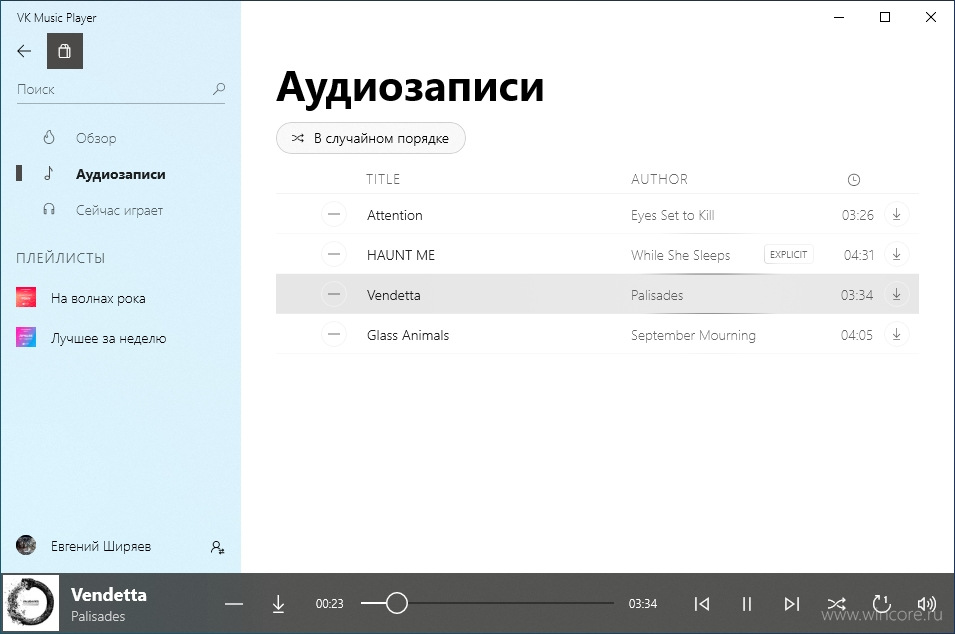Click the search magnifier icon
Image resolution: width=955 pixels, height=634 pixels.
pyautogui.click(x=219, y=89)
